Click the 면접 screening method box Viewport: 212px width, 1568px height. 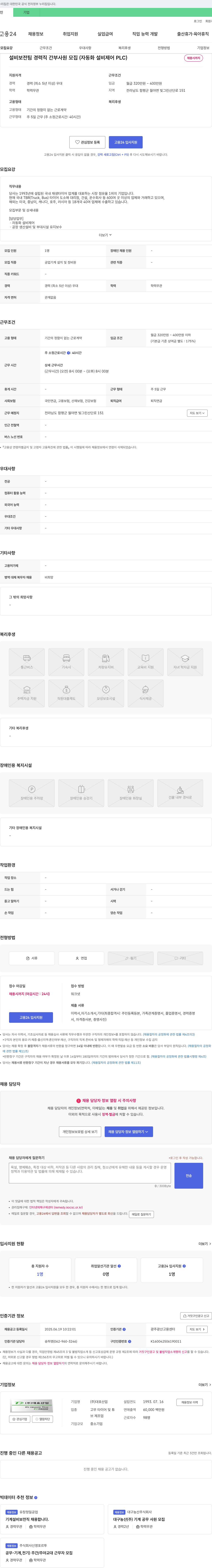81,958
